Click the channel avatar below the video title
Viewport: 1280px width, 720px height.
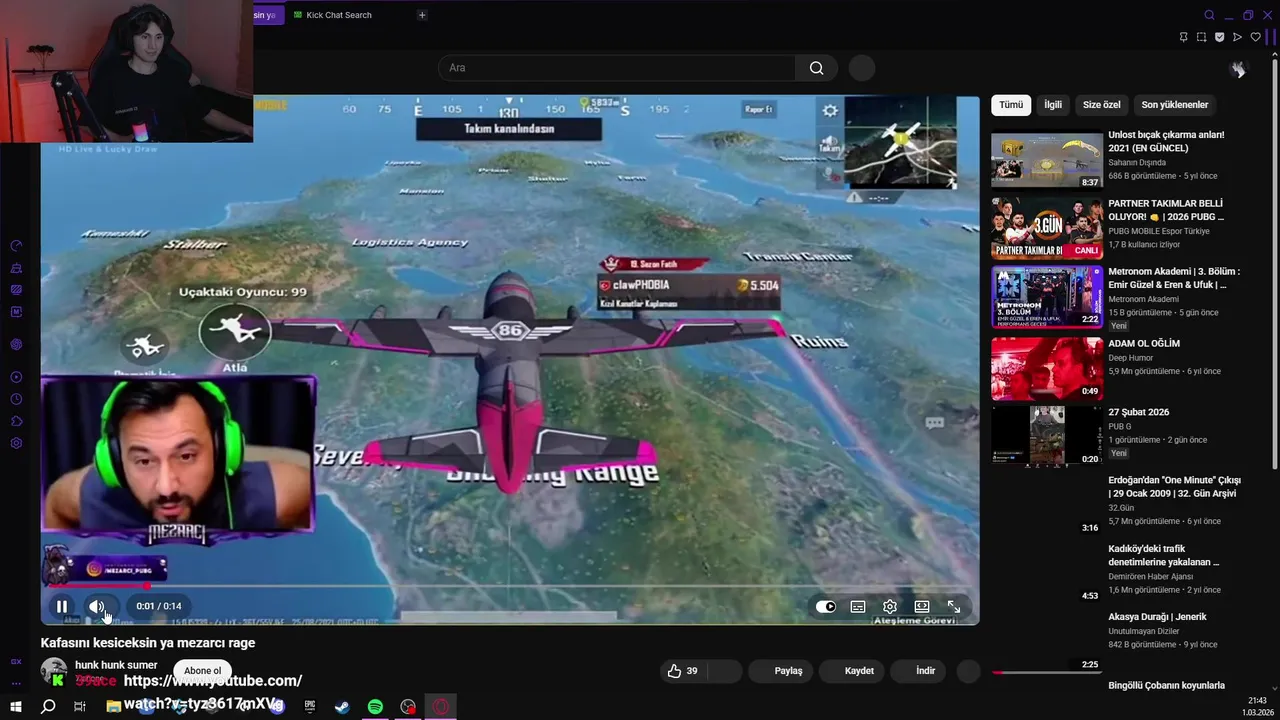[54, 671]
